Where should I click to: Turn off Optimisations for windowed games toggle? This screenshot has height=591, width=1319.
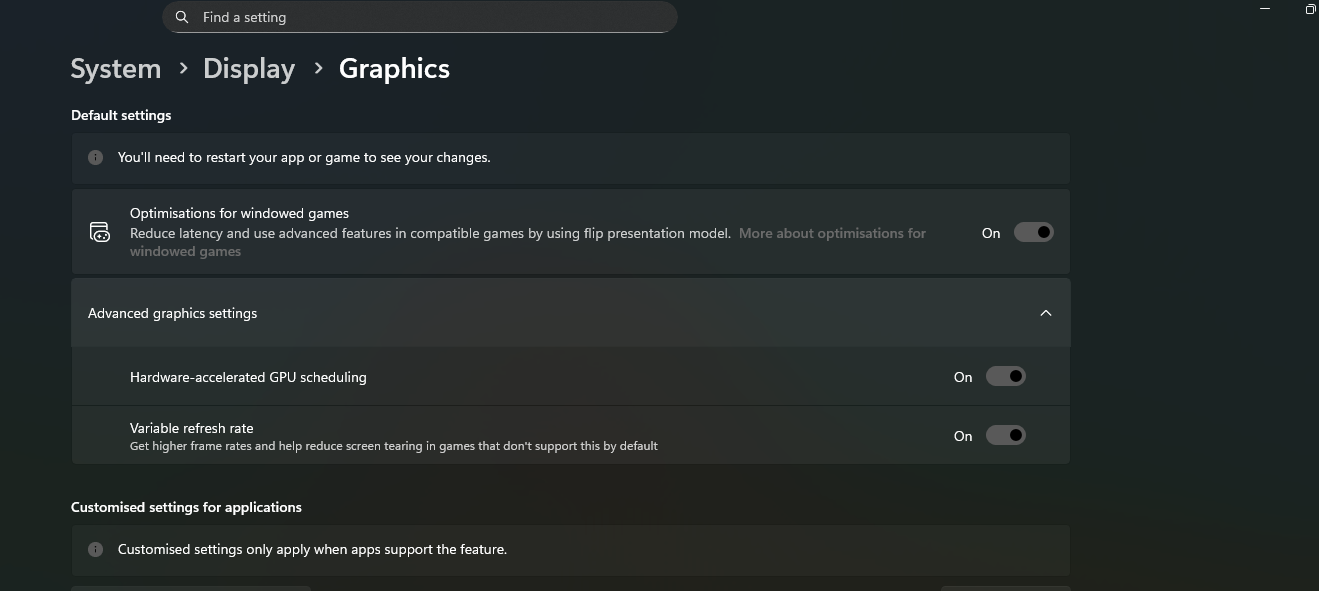coord(1033,232)
